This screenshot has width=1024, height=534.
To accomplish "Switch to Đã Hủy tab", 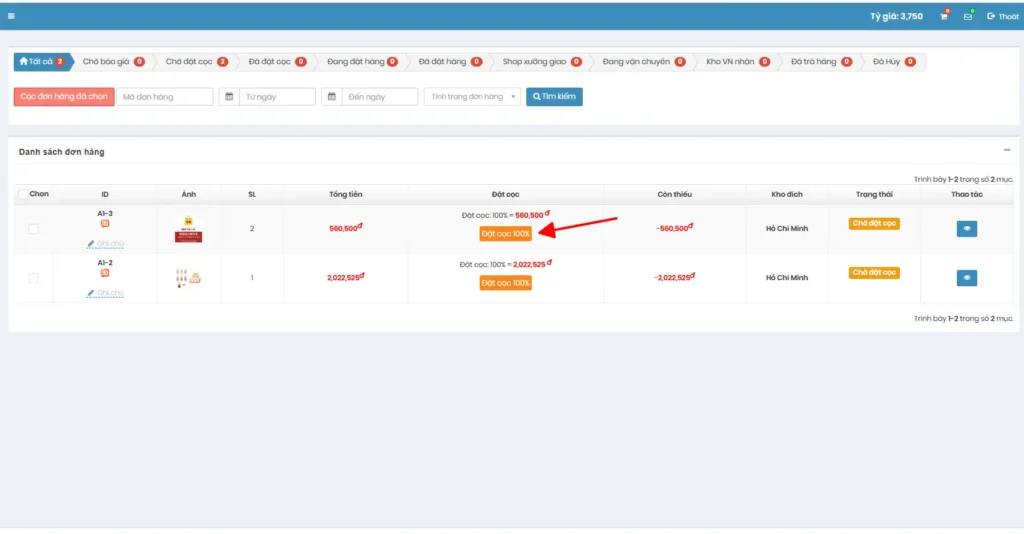I will point(894,61).
